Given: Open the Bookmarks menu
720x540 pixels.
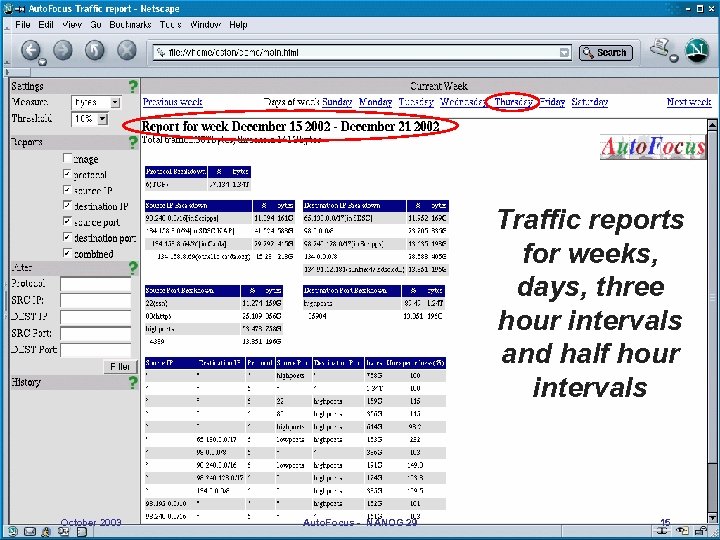Looking at the screenshot, I should pos(130,25).
